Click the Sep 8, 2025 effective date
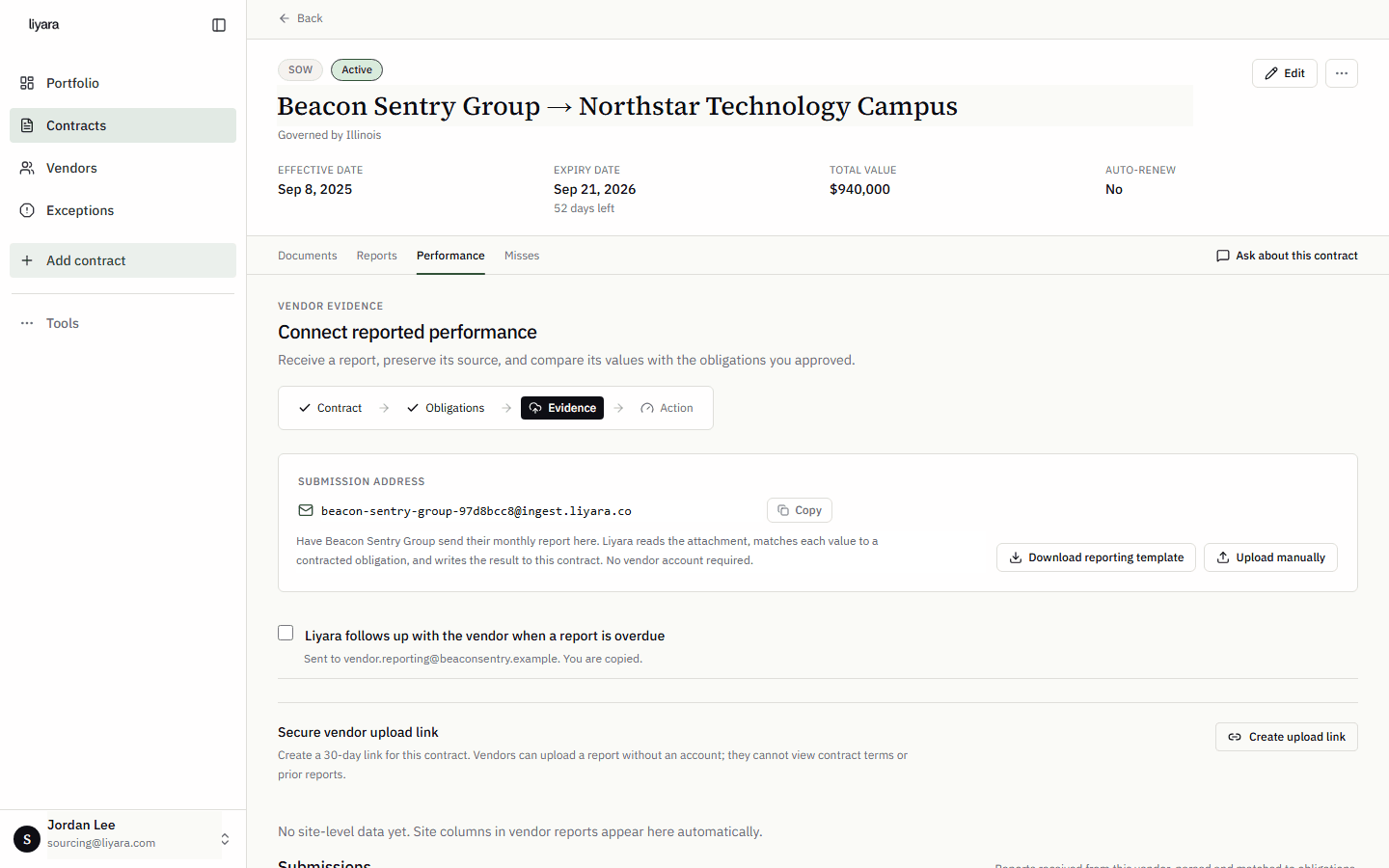The image size is (1389, 868). point(314,189)
